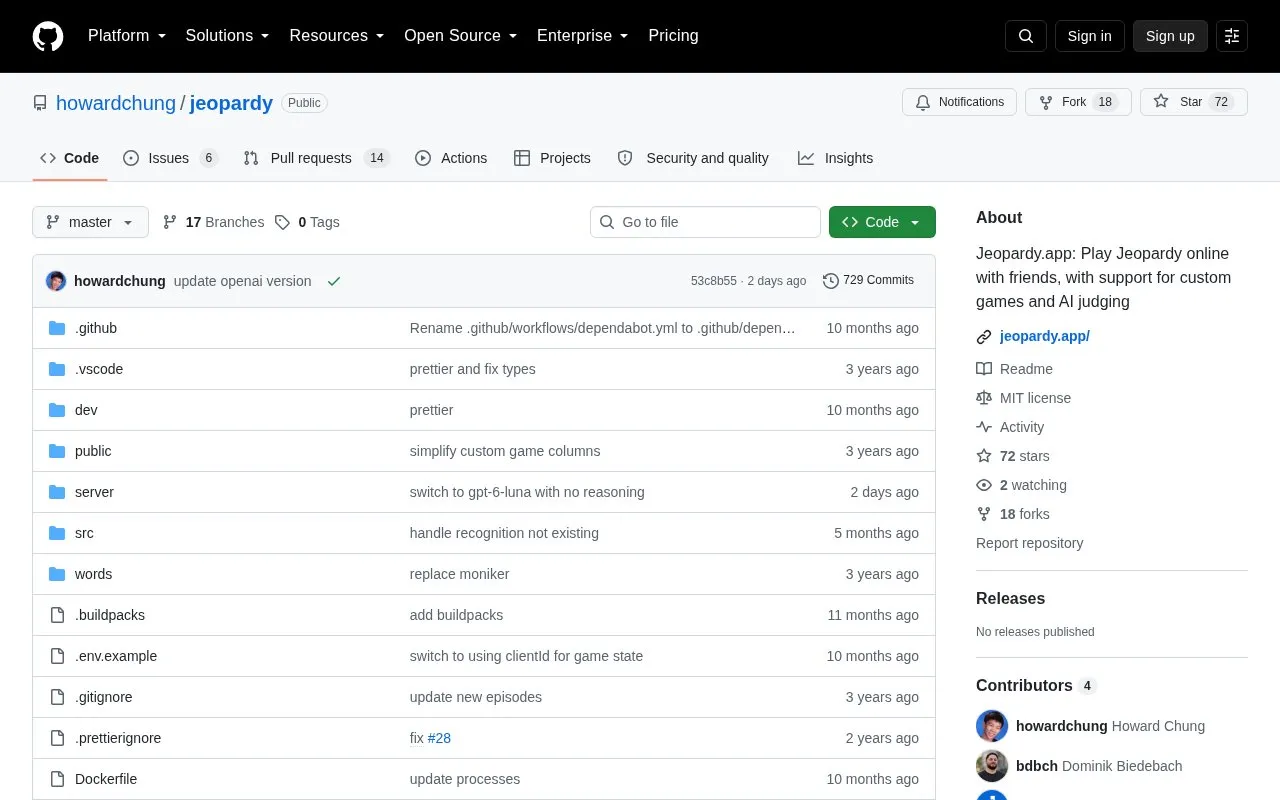Jump to the Readme section
This screenshot has width=1280, height=800.
click(1014, 369)
